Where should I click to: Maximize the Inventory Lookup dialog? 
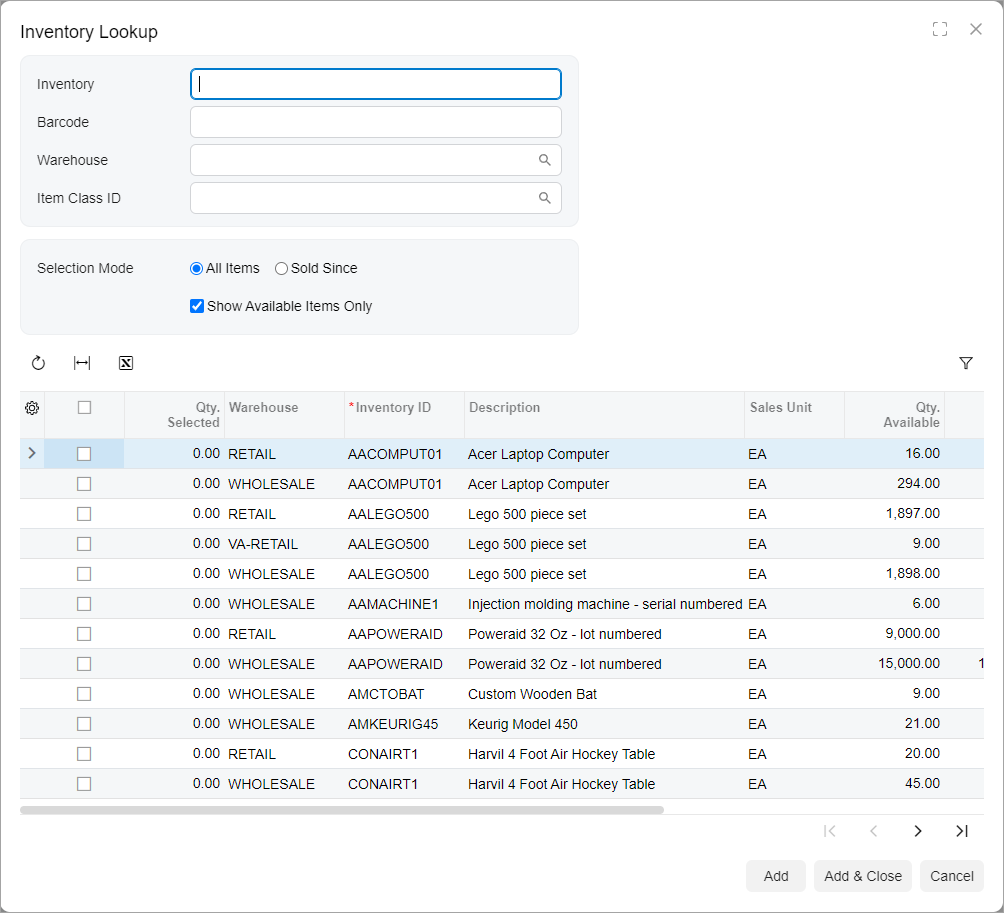coord(939,30)
